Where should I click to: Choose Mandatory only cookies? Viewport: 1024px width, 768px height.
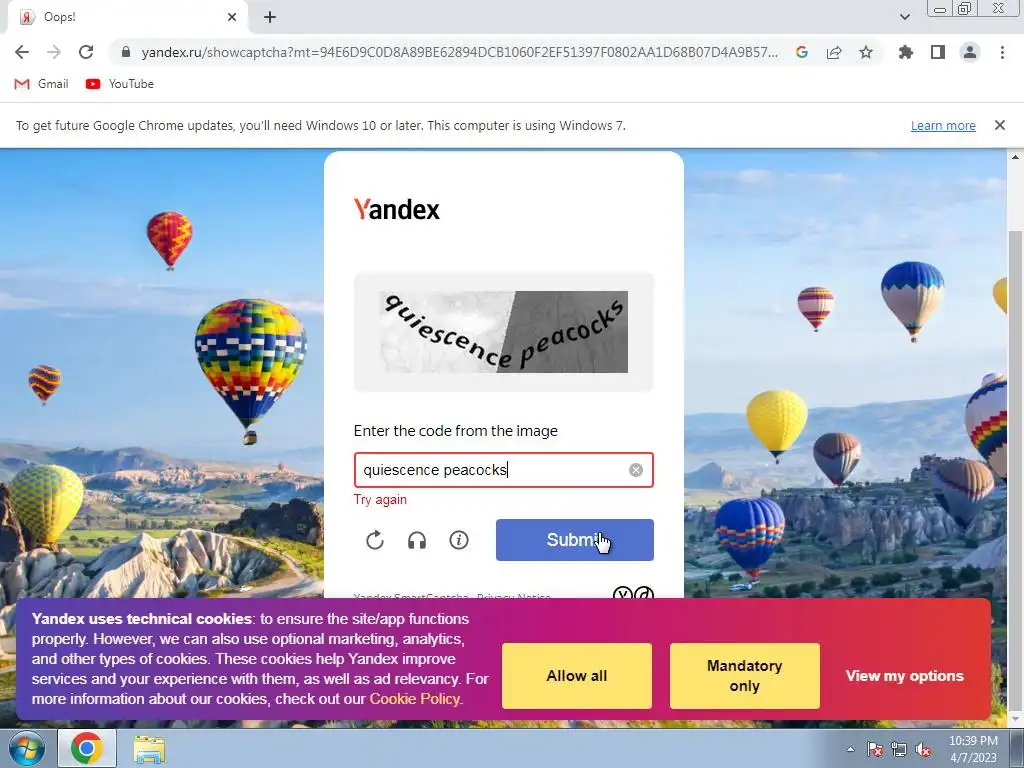coord(744,676)
